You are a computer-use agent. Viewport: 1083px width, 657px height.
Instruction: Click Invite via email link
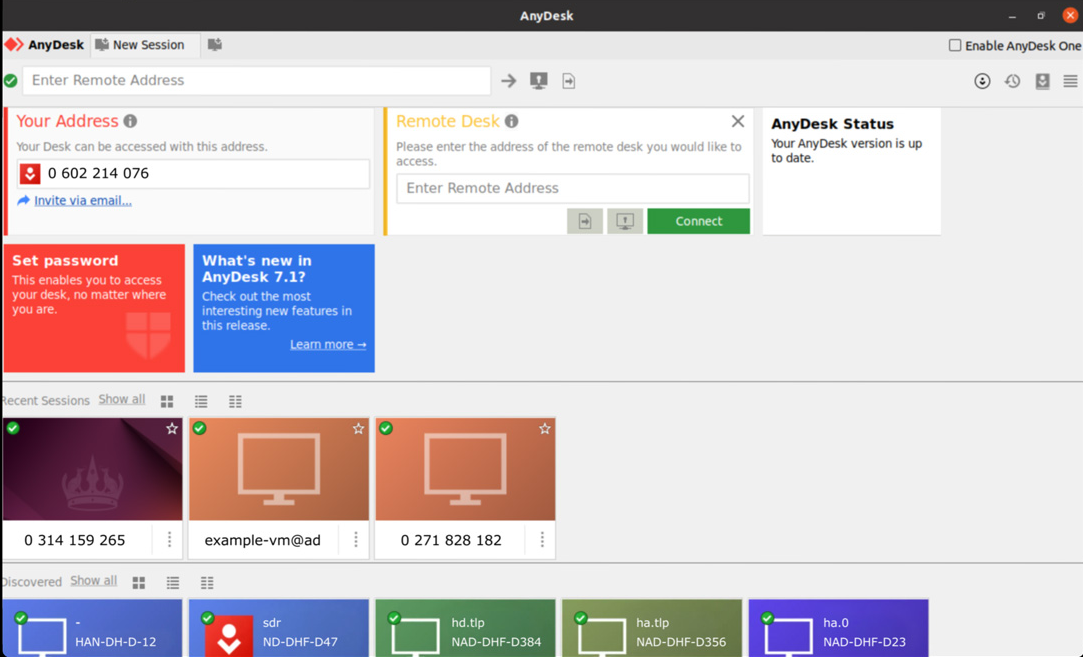point(83,200)
